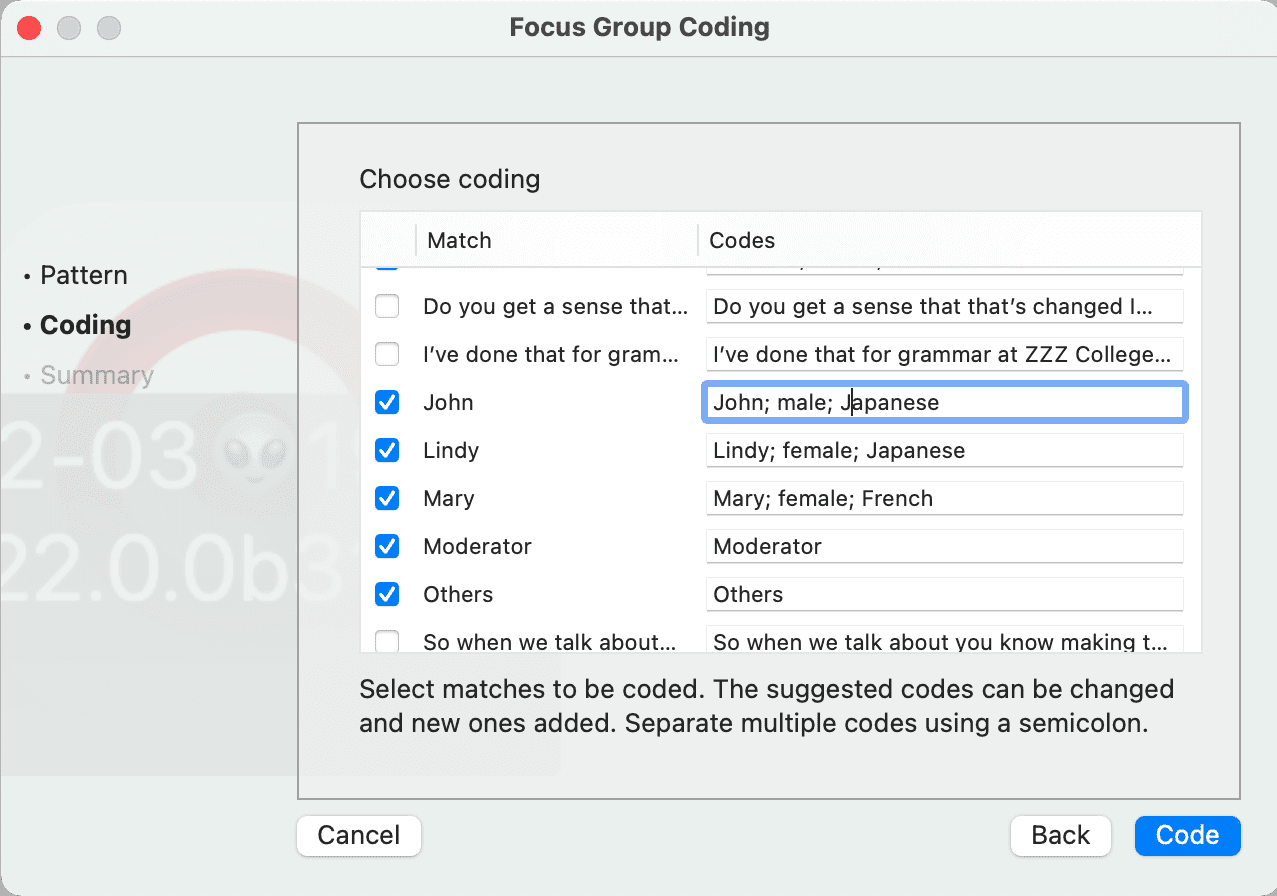The width and height of the screenshot is (1277, 896).
Task: Edit the "Mary; female; French" codes field
Action: (945, 498)
